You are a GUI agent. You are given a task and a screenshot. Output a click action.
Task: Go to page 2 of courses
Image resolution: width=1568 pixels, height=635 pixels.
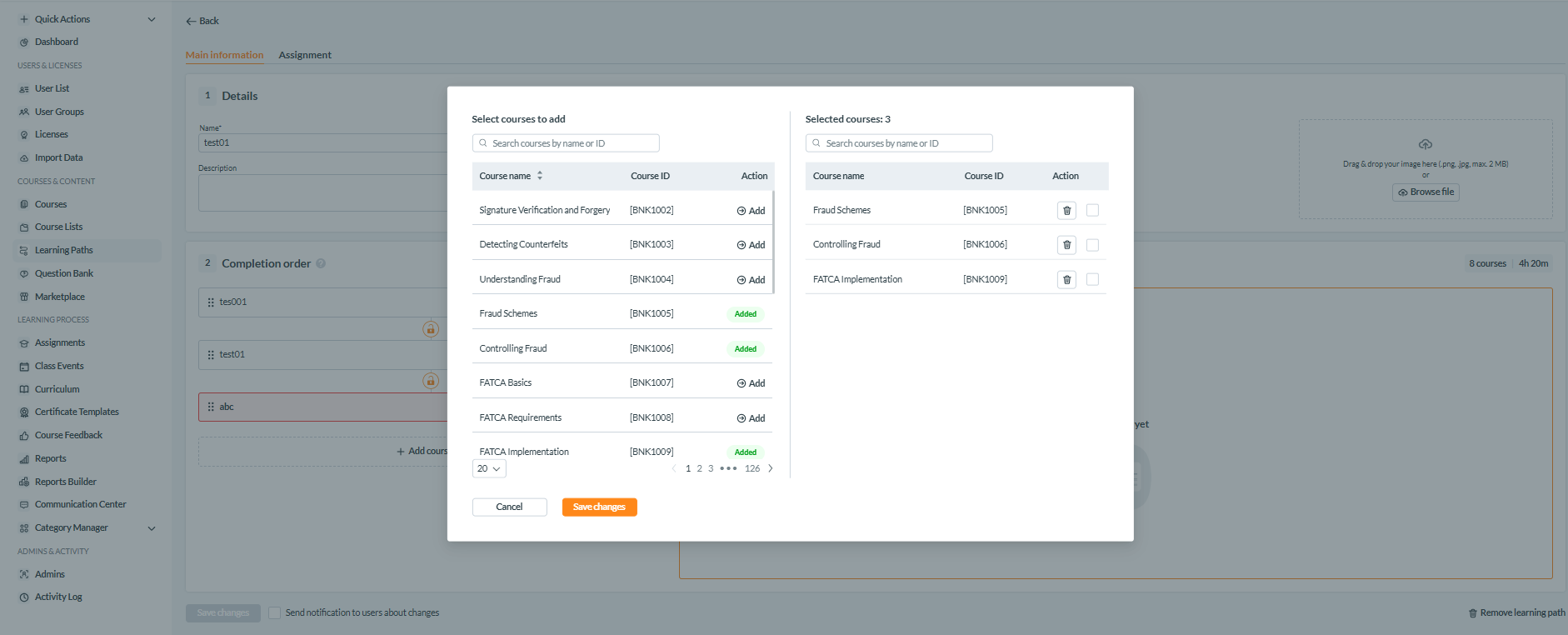coord(699,468)
